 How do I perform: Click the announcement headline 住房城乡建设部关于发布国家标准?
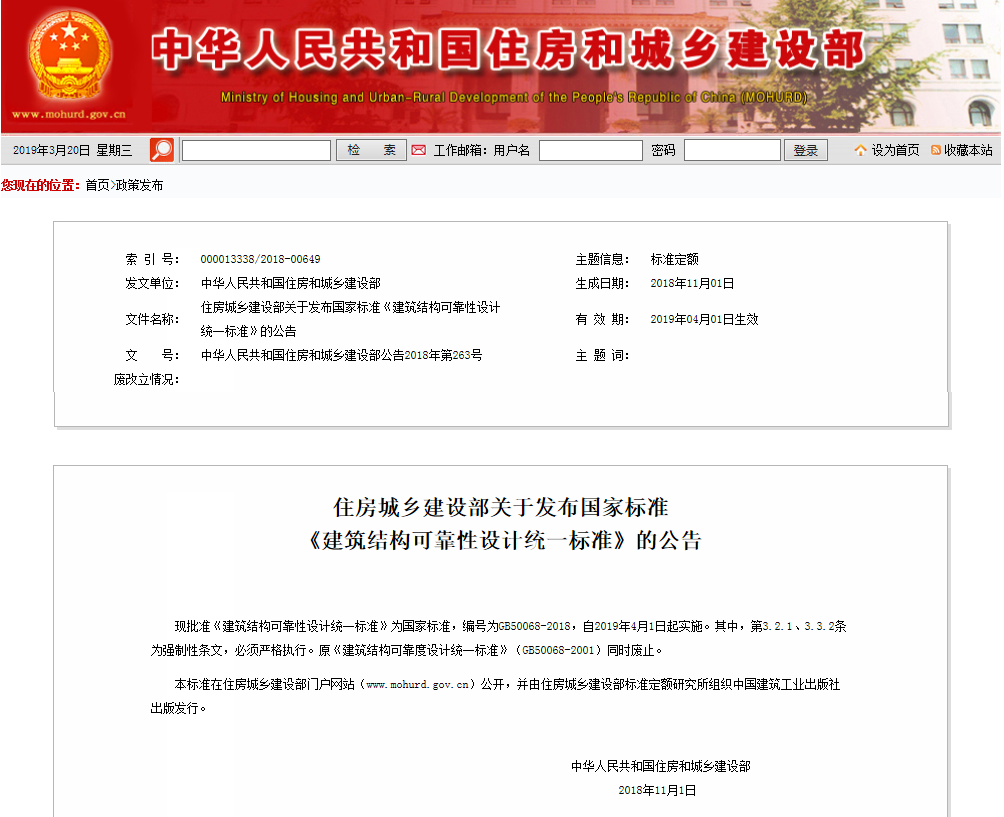(501, 507)
